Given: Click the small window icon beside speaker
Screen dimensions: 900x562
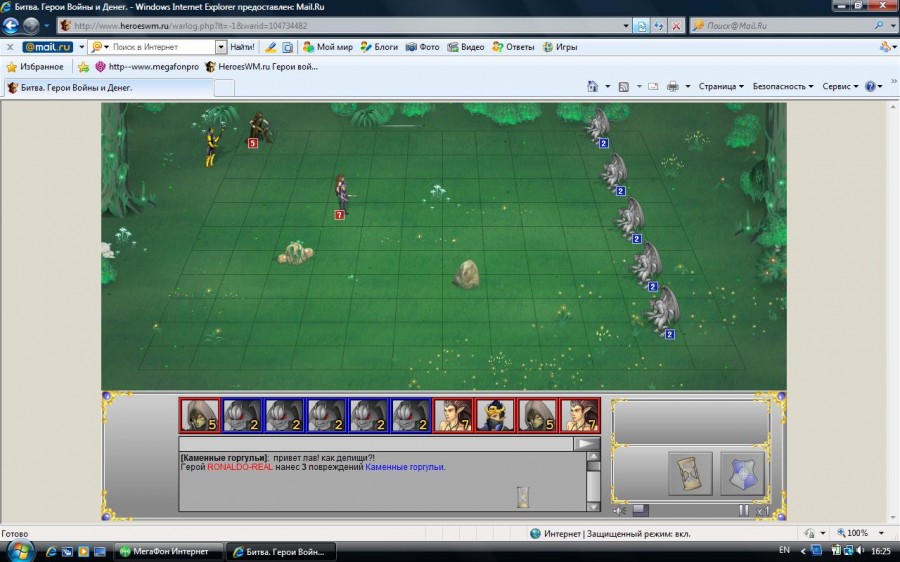Looking at the screenshot, I should coord(641,510).
